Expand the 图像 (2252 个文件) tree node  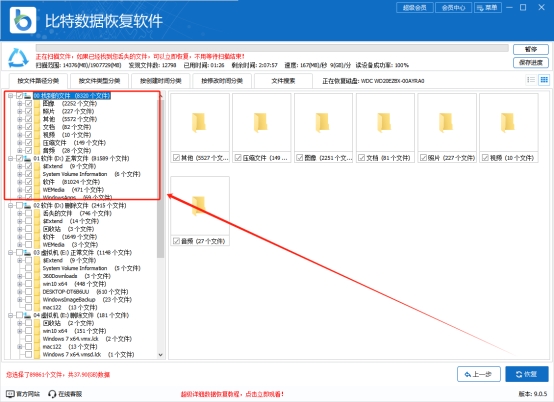coord(20,104)
